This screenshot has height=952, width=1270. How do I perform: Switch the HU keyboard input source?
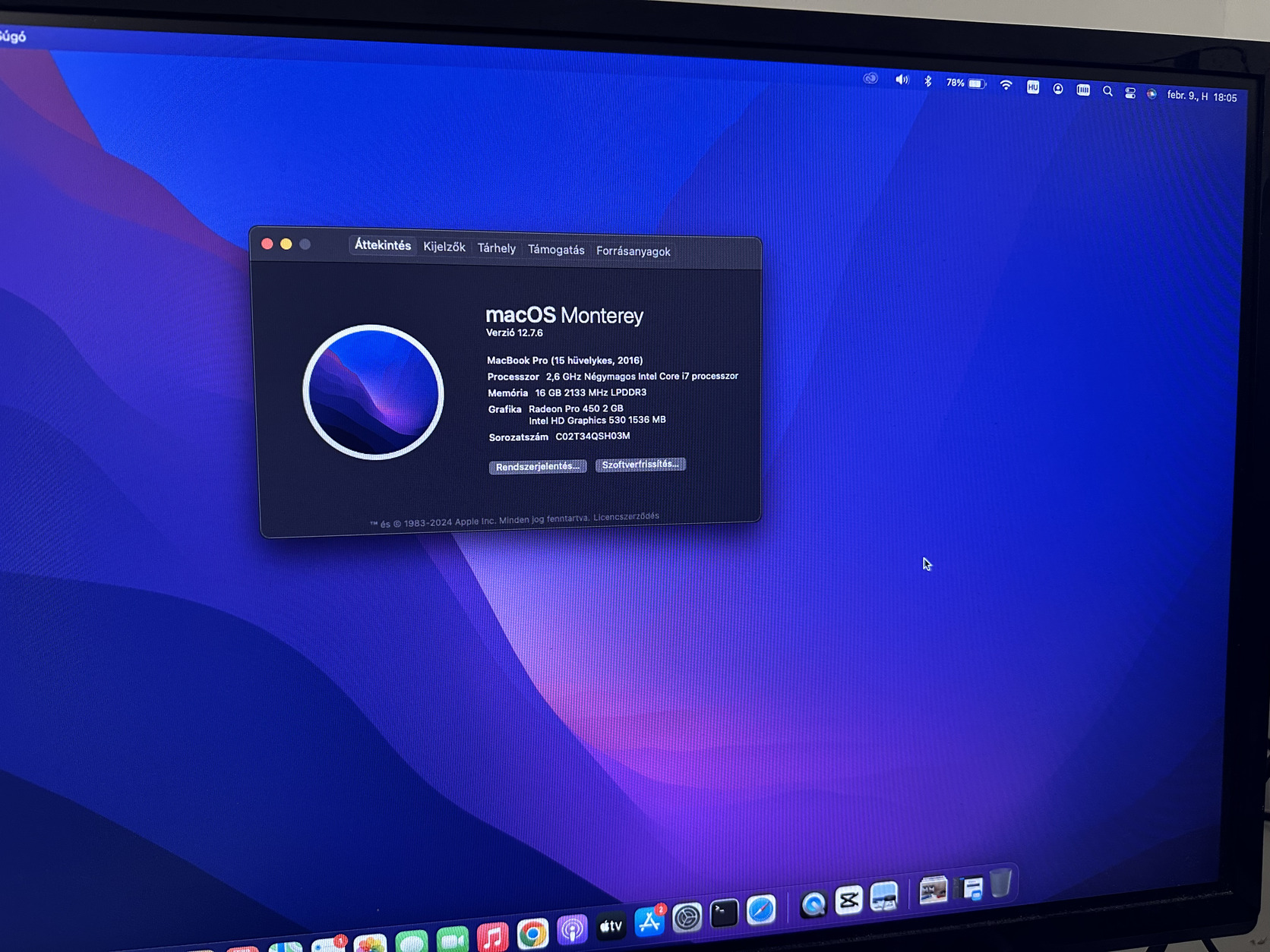[1033, 87]
